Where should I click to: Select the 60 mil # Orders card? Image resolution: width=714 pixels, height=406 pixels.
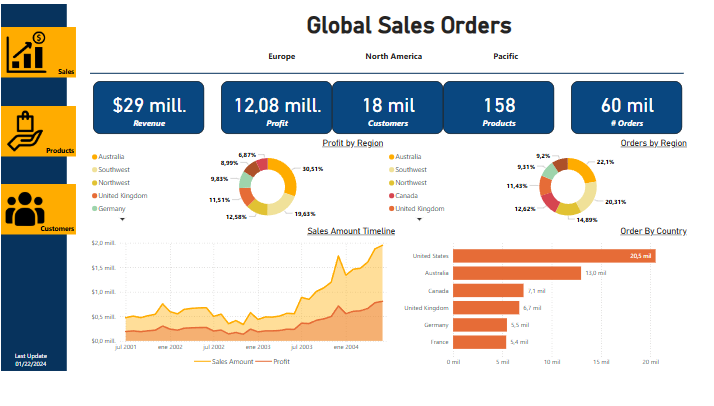pos(626,108)
